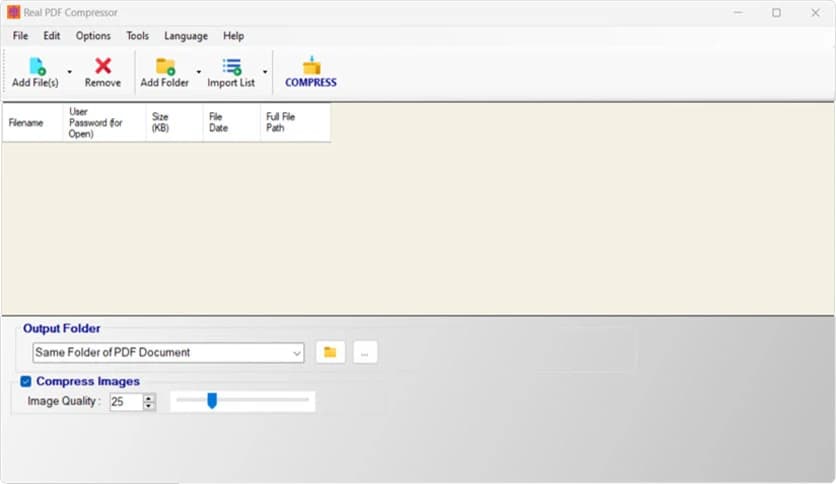Viewport: 836px width, 484px height.
Task: Click the Full File Path column header
Action: point(295,123)
